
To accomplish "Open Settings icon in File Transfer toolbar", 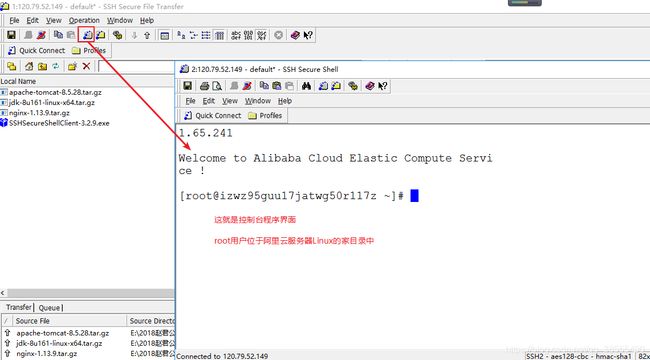I will pos(118,35).
